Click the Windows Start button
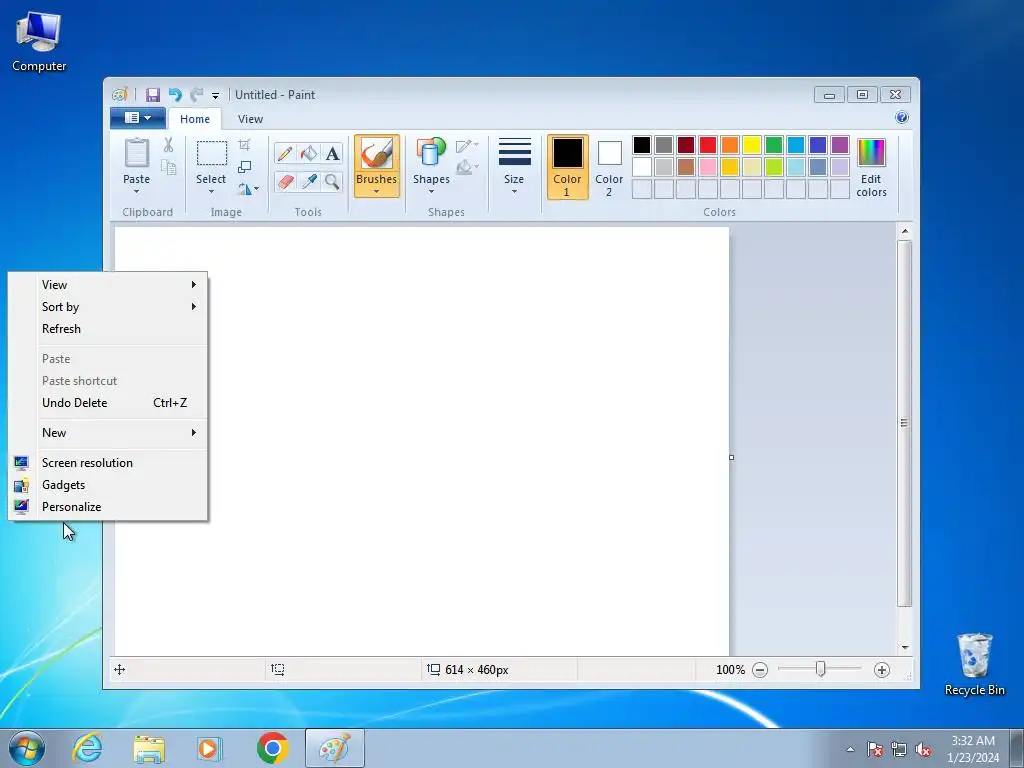This screenshot has height=768, width=1024. (x=27, y=748)
